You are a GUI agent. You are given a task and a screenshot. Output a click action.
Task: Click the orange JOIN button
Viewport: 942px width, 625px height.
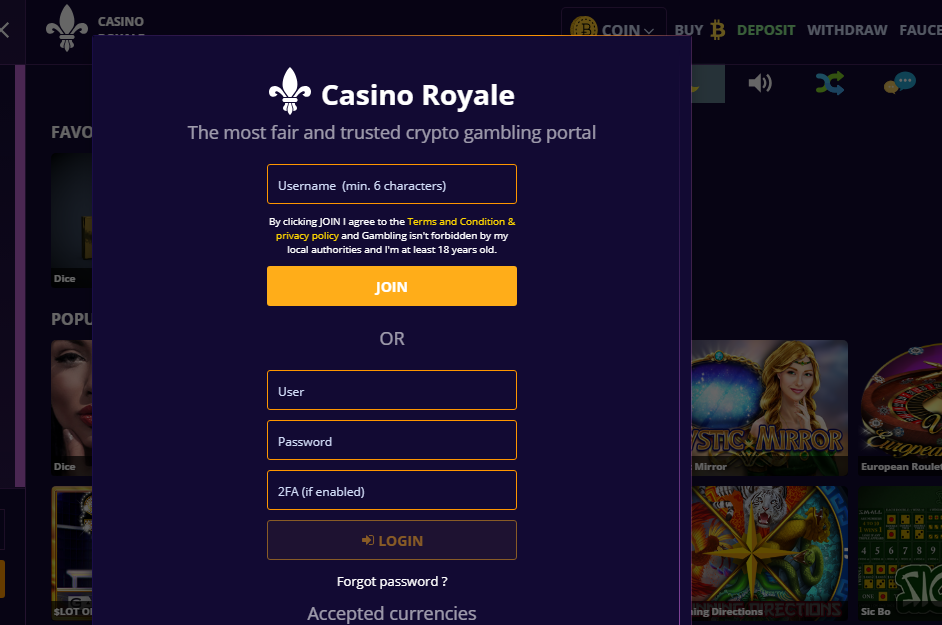[x=392, y=286]
